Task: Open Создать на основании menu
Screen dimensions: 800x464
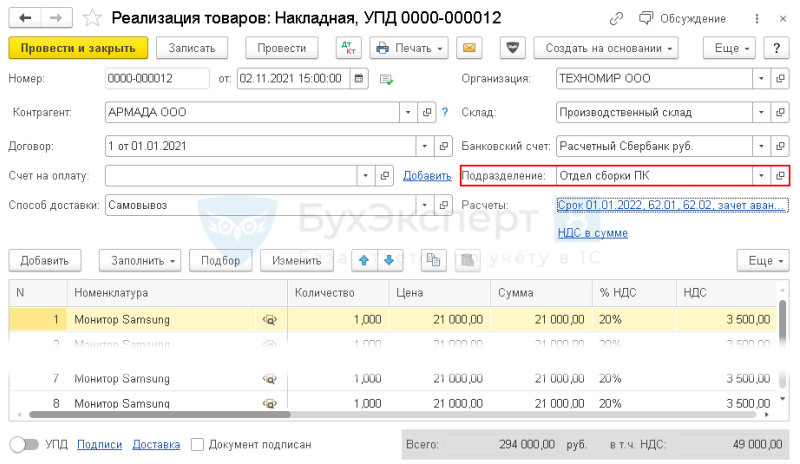Action: pyautogui.click(x=606, y=48)
